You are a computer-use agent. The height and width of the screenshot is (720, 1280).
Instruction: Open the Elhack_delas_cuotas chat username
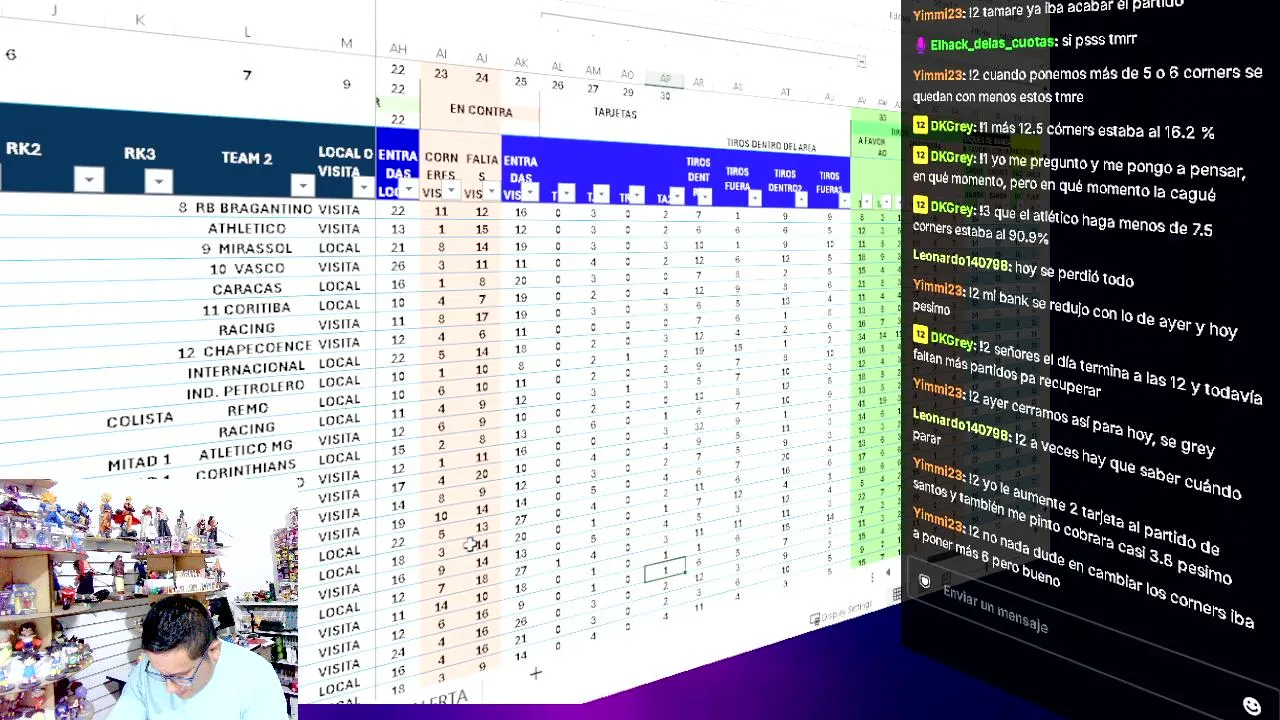tap(992, 44)
